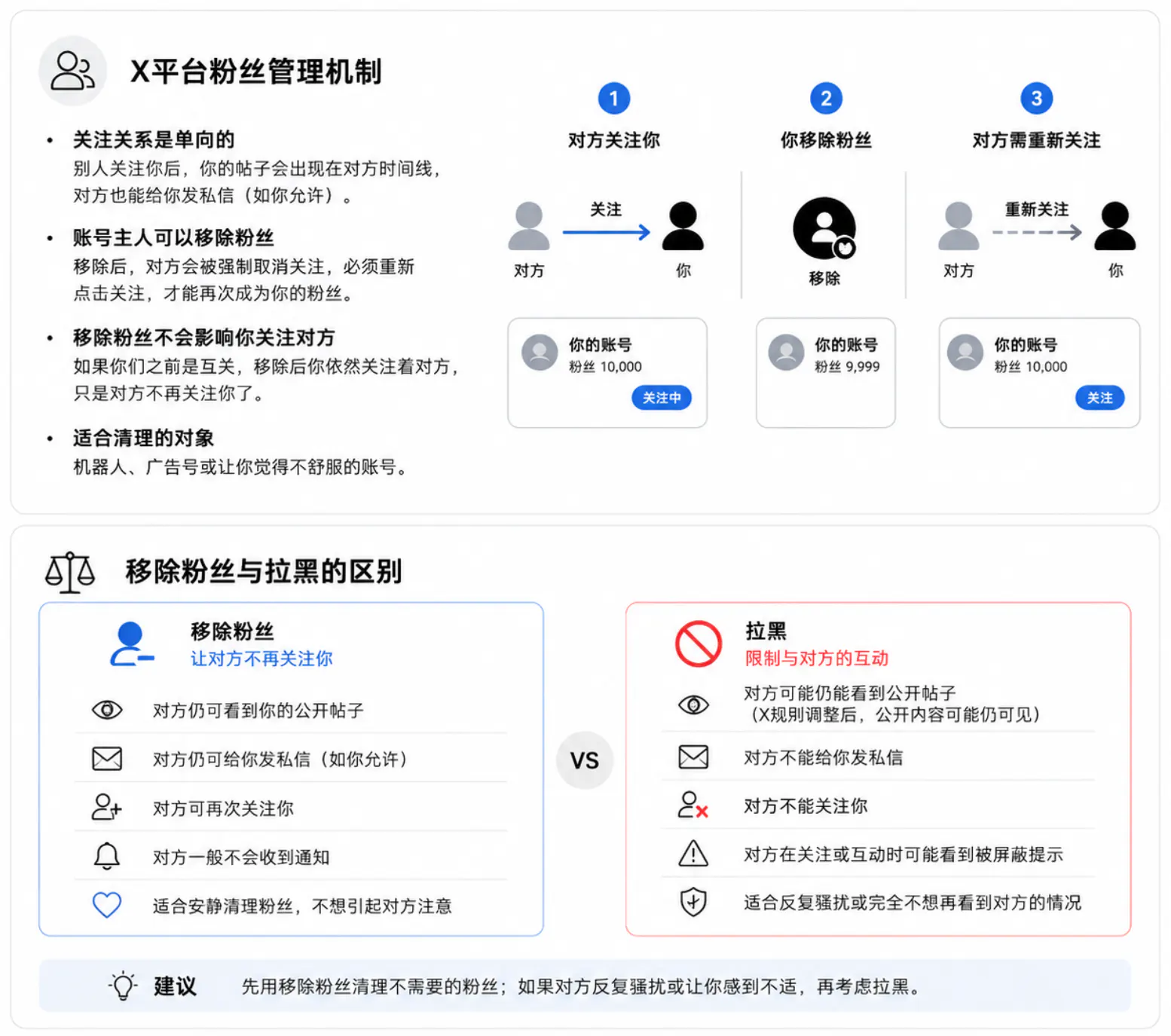The height and width of the screenshot is (1036, 1171).
Task: Click the blue 关注中 button
Action: point(662,398)
